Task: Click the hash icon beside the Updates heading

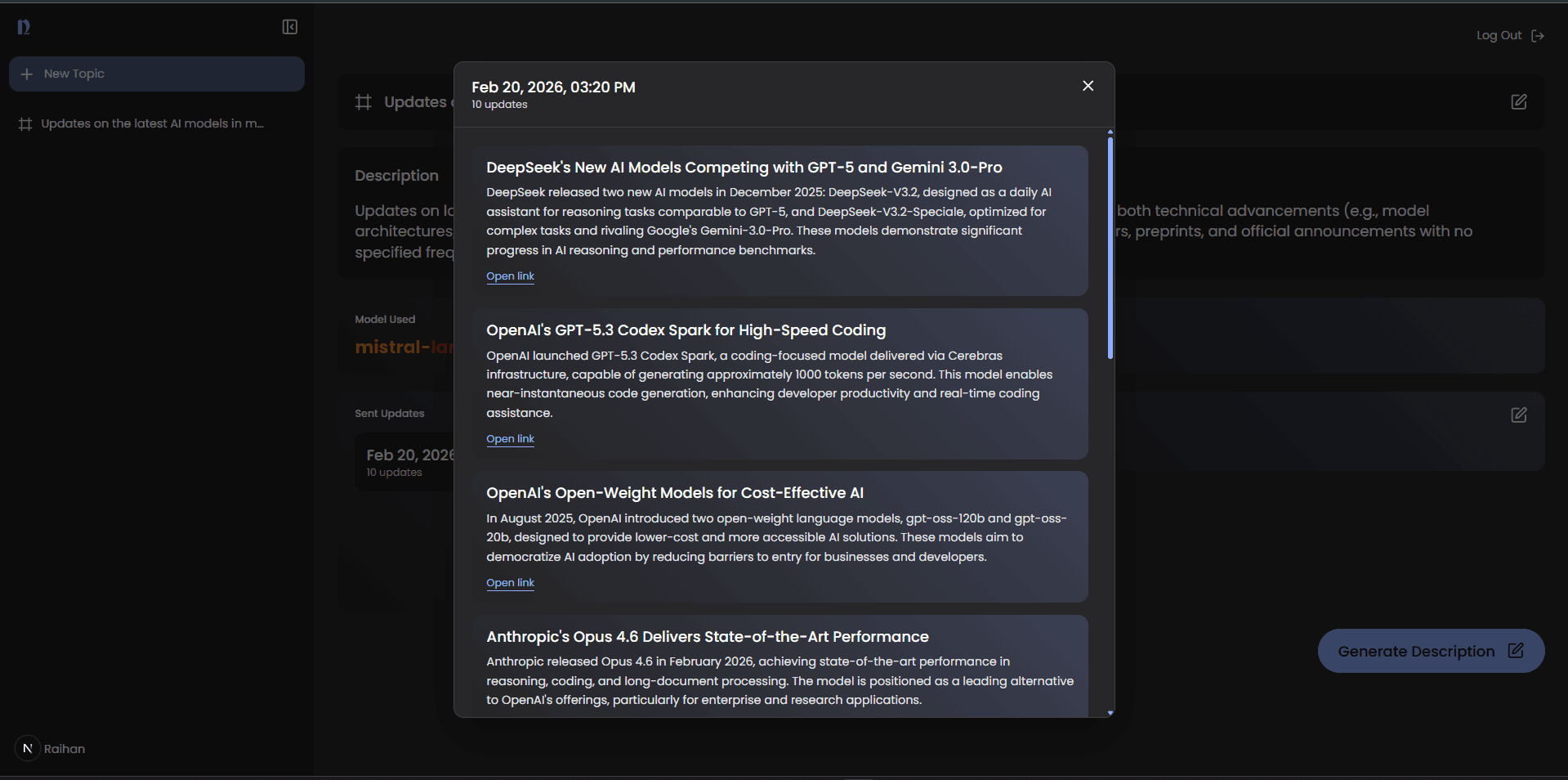Action: tap(364, 102)
